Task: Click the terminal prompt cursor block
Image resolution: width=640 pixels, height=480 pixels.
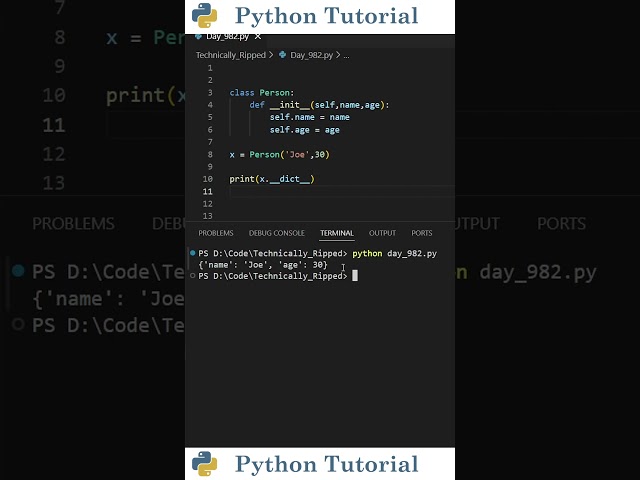Action: pyautogui.click(x=355, y=276)
